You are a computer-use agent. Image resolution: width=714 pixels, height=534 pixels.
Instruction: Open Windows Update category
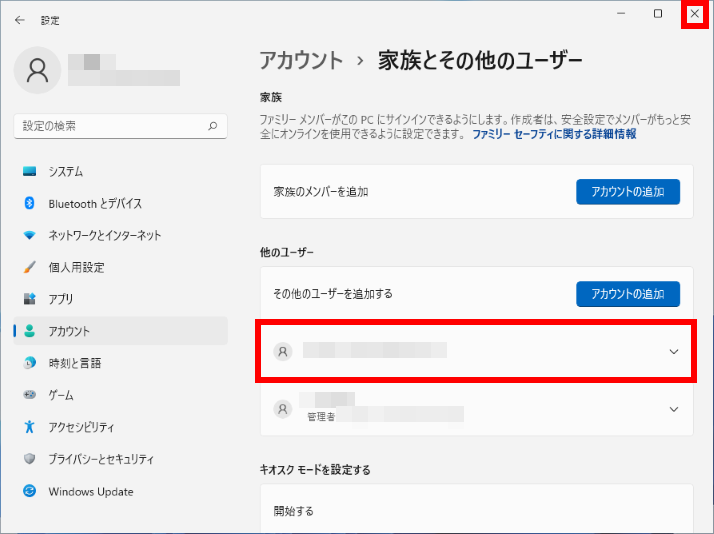[121, 491]
